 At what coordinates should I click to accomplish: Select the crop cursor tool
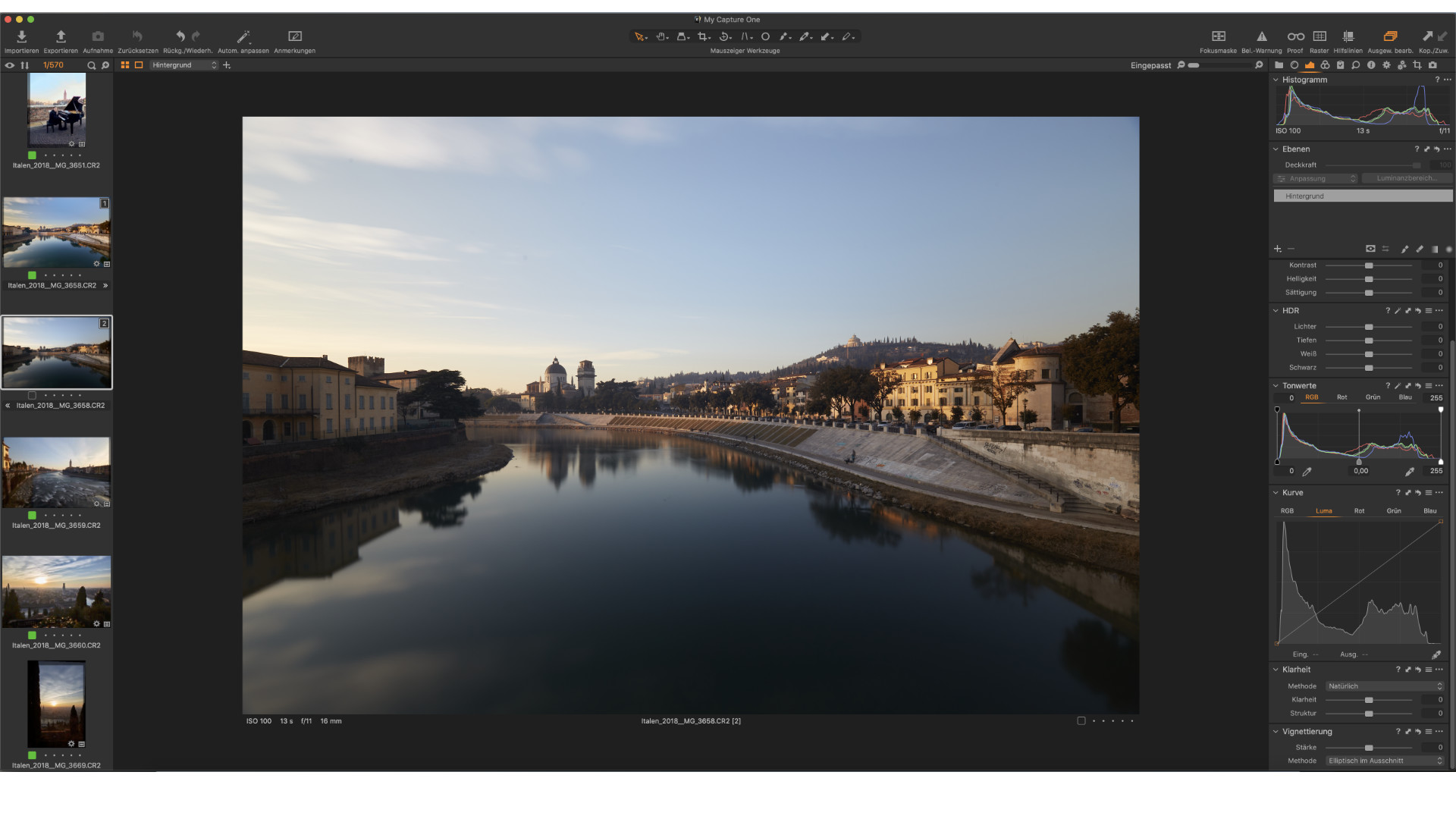tap(703, 36)
